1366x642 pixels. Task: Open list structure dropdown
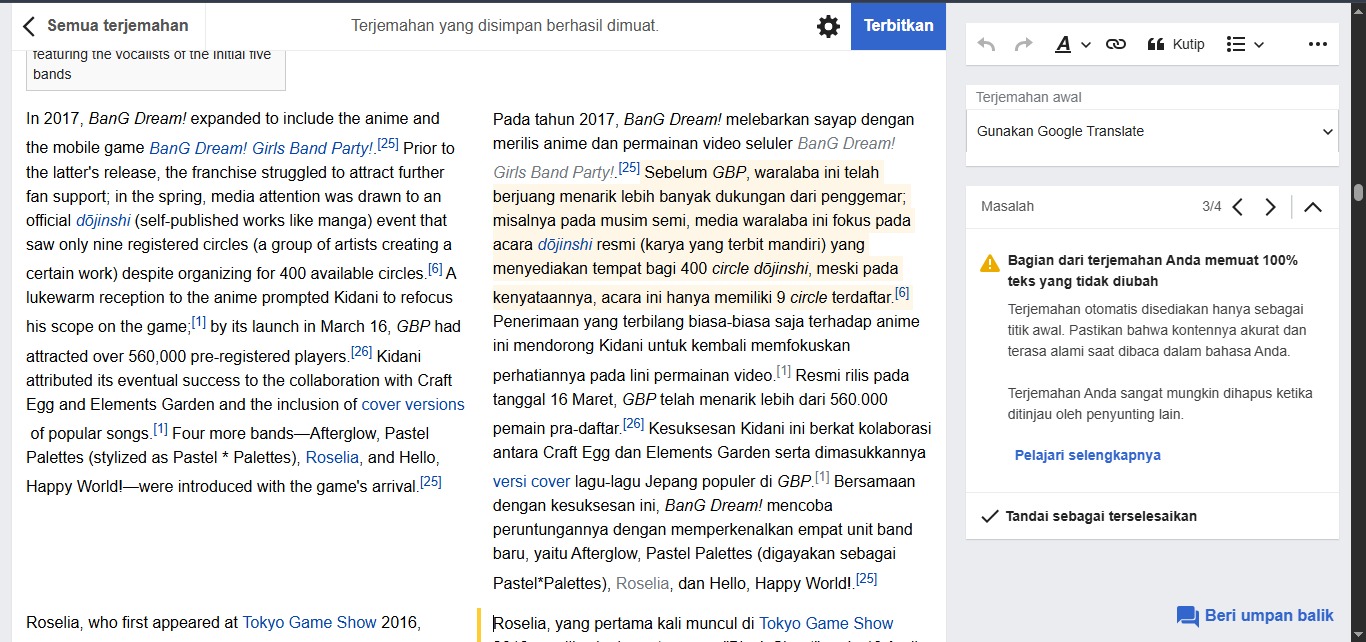coord(1245,44)
